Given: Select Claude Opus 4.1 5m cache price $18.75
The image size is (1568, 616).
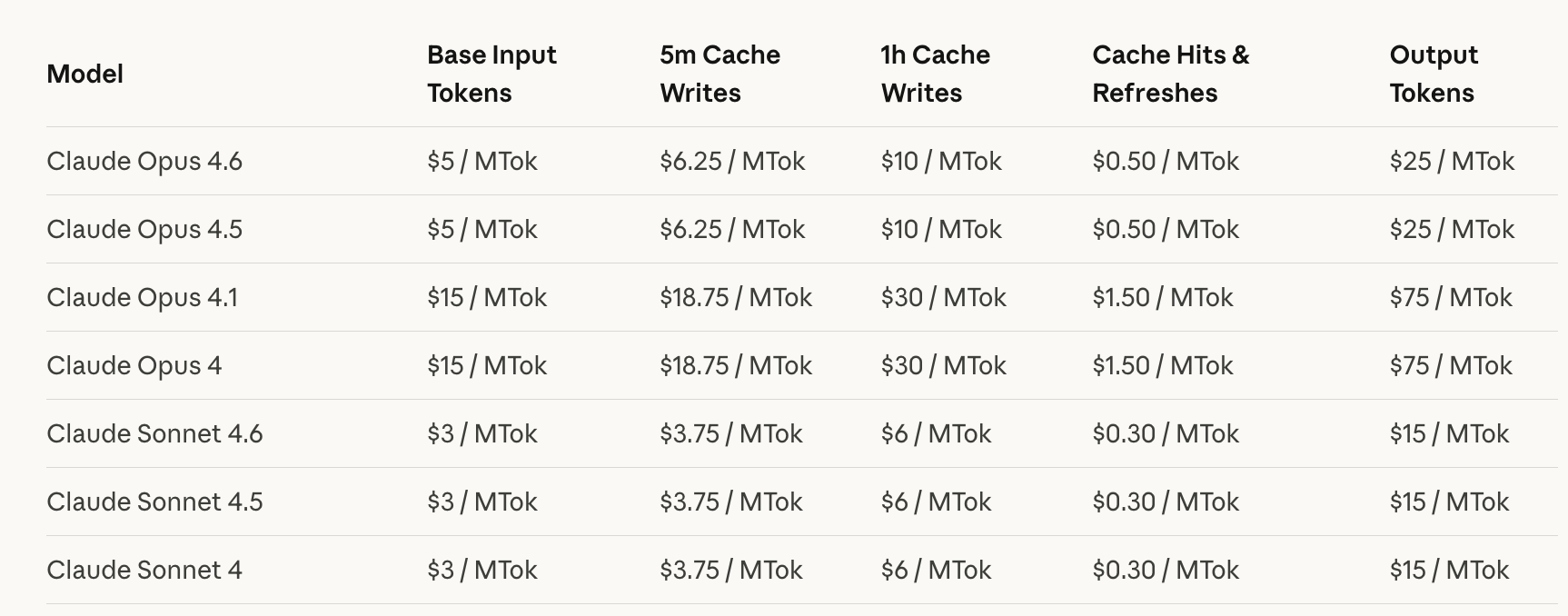Looking at the screenshot, I should [x=735, y=297].
